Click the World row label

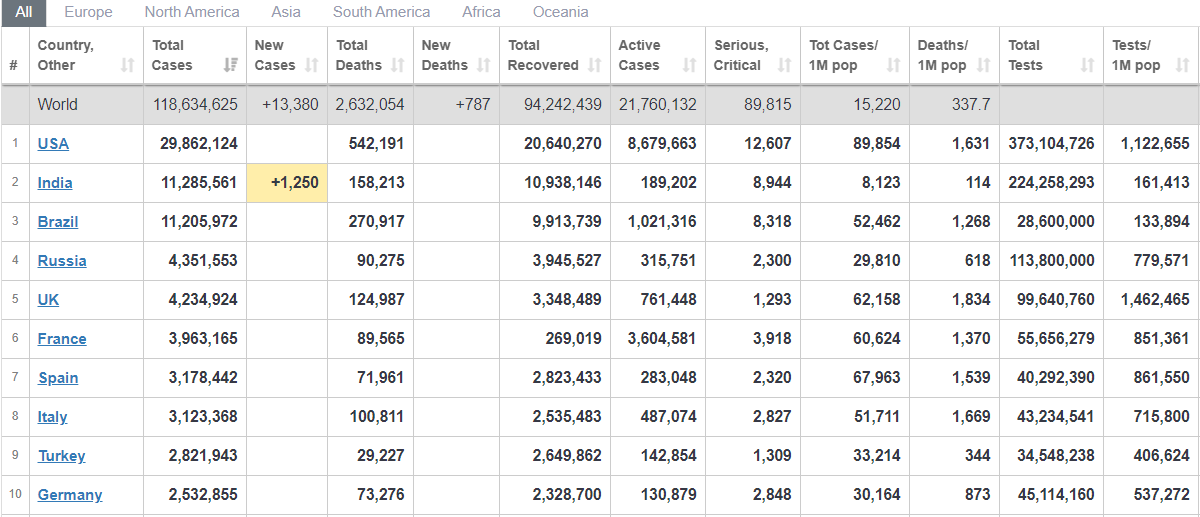(x=58, y=104)
